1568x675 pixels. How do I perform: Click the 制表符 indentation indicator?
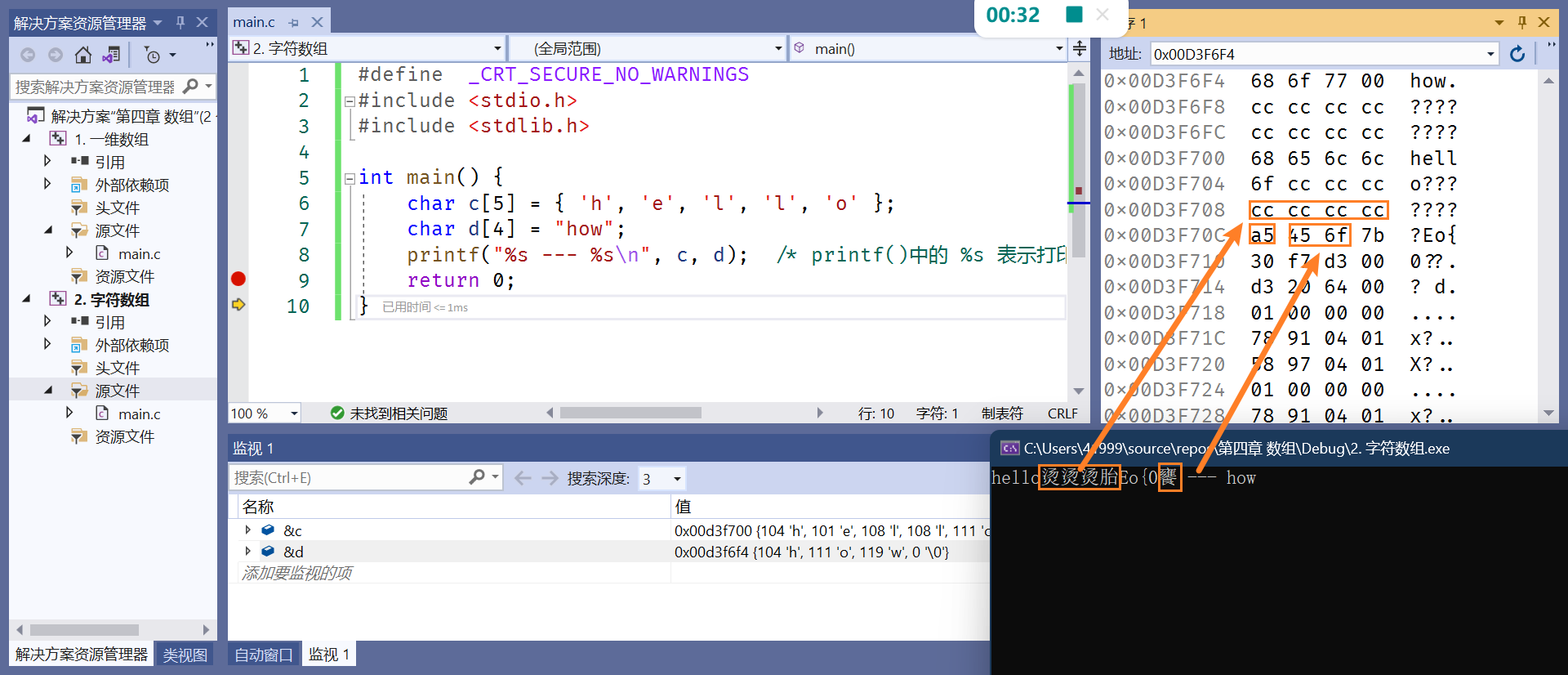(x=1002, y=413)
